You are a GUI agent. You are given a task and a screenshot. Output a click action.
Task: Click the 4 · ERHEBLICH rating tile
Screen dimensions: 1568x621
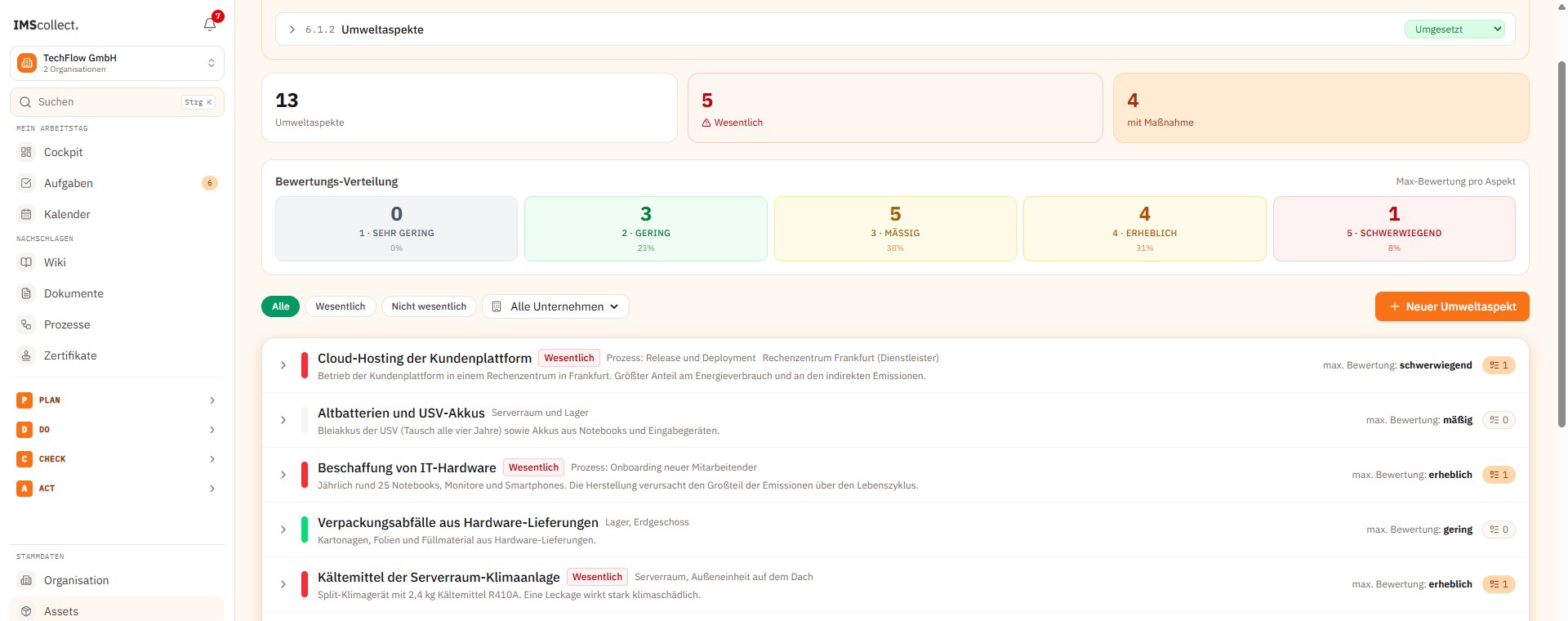(x=1145, y=229)
